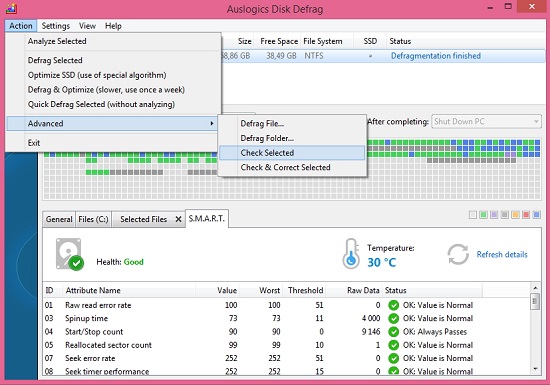Select Check Selected in Advanced submenu
The image size is (550, 385).
tap(292, 153)
